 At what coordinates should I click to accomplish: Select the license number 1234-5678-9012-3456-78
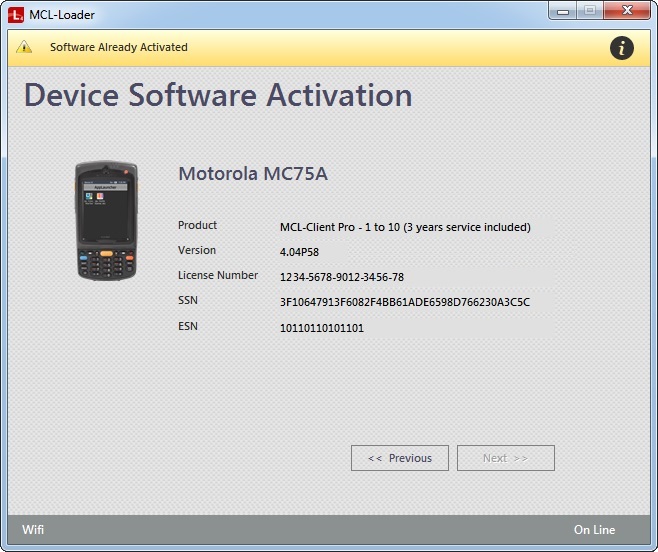point(341,277)
